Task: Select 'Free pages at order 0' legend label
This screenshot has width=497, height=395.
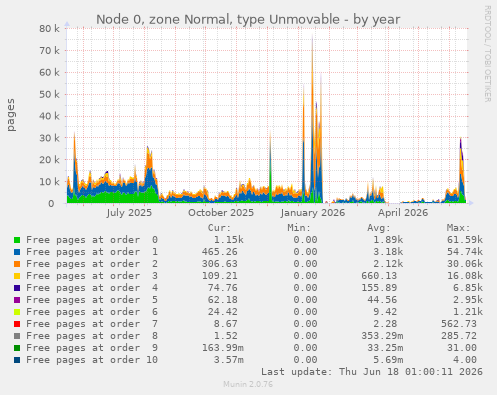Action: click(x=92, y=240)
